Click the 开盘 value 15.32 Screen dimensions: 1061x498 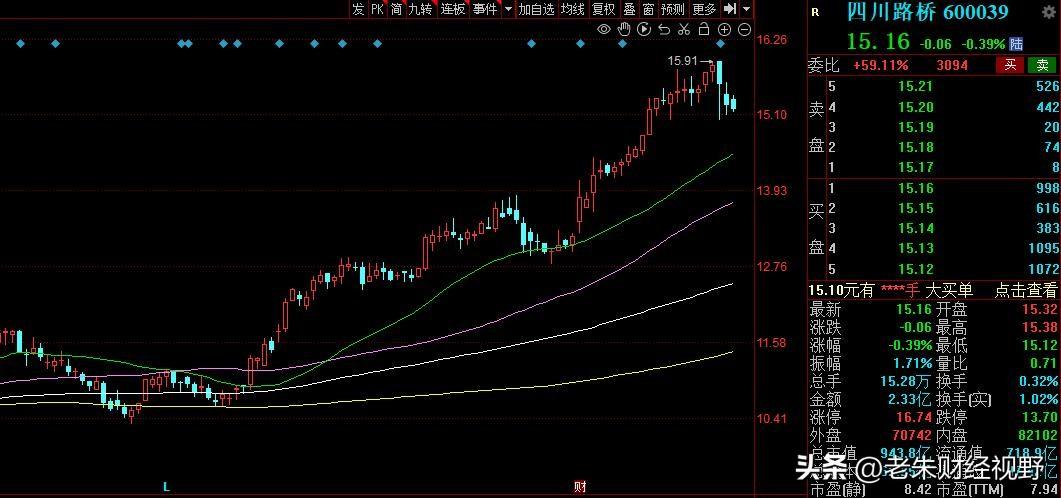[1041, 310]
